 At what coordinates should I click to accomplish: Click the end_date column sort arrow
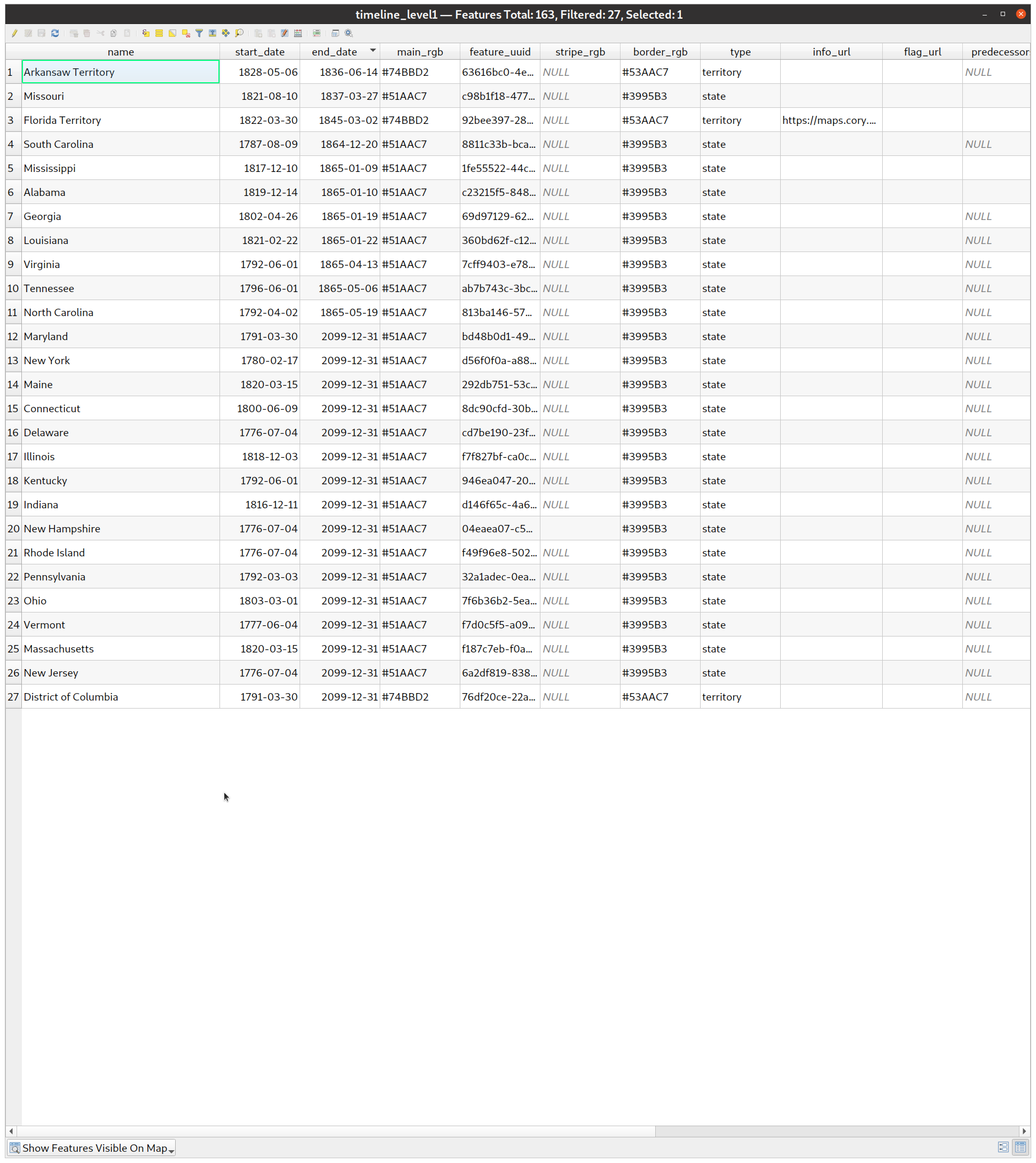(x=372, y=51)
